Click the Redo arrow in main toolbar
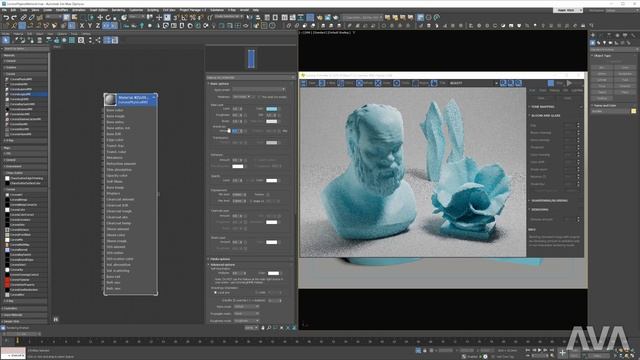The image size is (640, 360). point(14,18)
